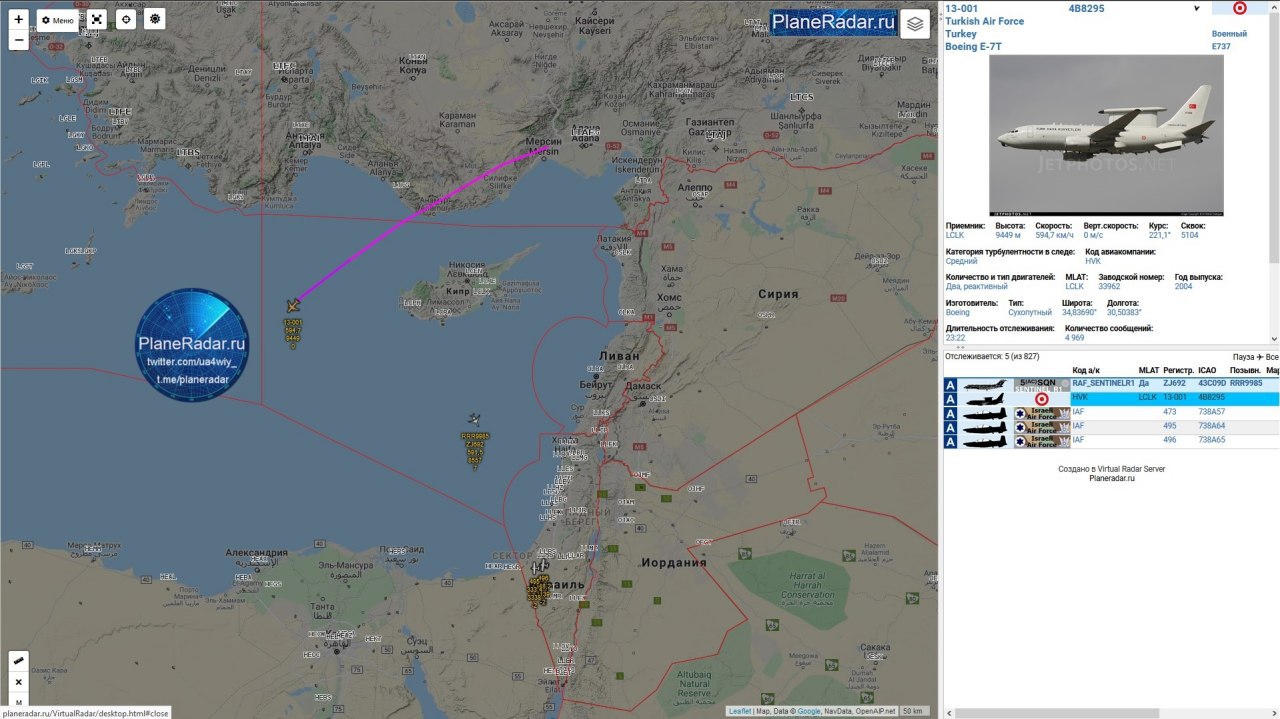Select the RAF_SENTINELR1 row in list
This screenshot has width=1280, height=719.
pyautogui.click(x=1111, y=384)
